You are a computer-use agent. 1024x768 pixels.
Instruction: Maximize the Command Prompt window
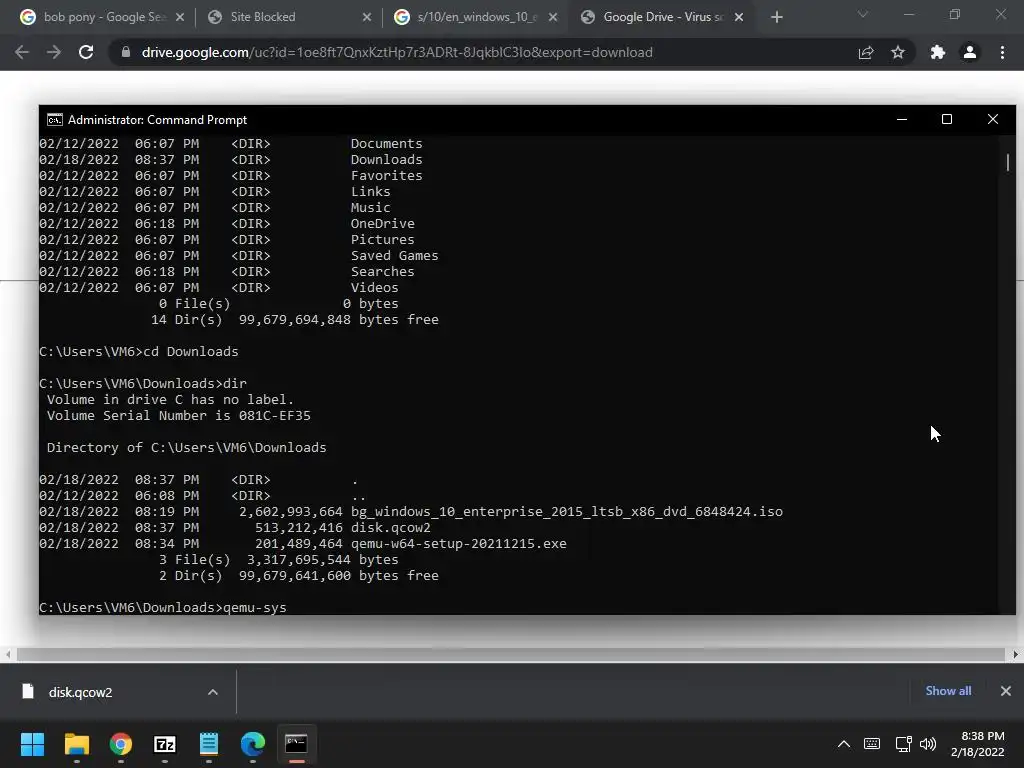click(x=947, y=120)
